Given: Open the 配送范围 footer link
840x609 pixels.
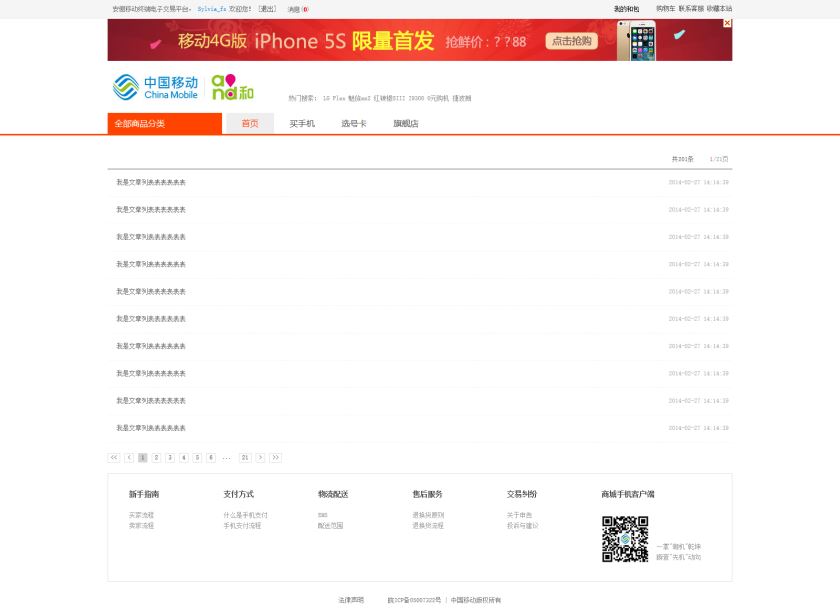Looking at the screenshot, I should (331, 525).
